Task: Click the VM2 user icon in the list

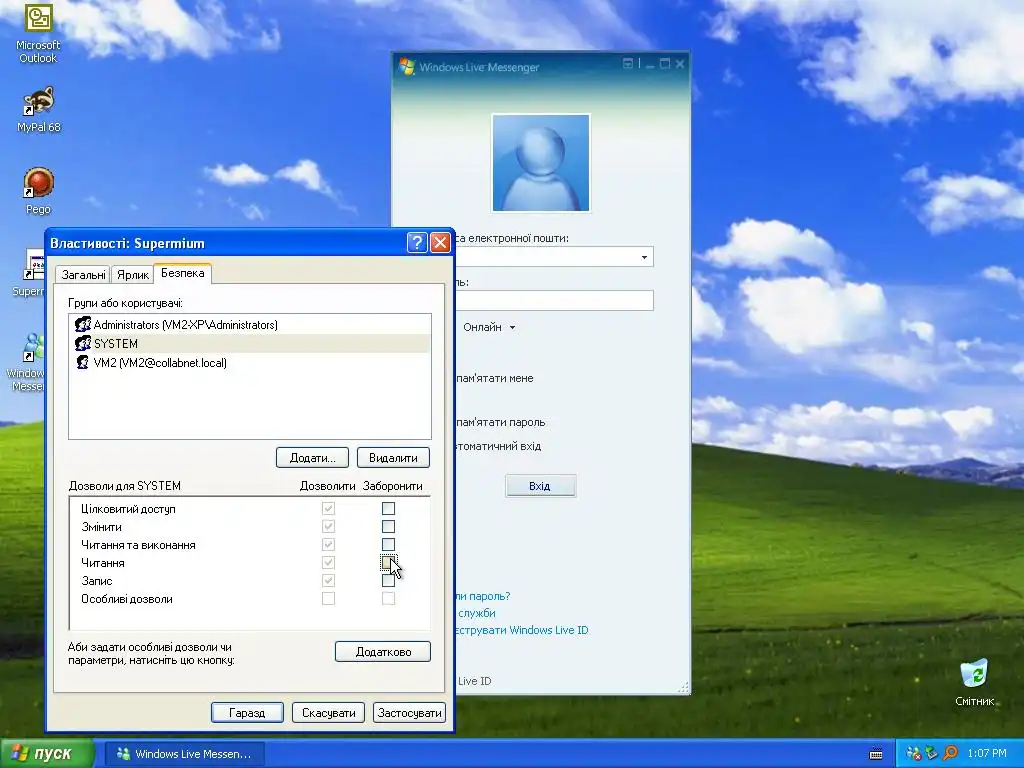Action: (x=83, y=362)
